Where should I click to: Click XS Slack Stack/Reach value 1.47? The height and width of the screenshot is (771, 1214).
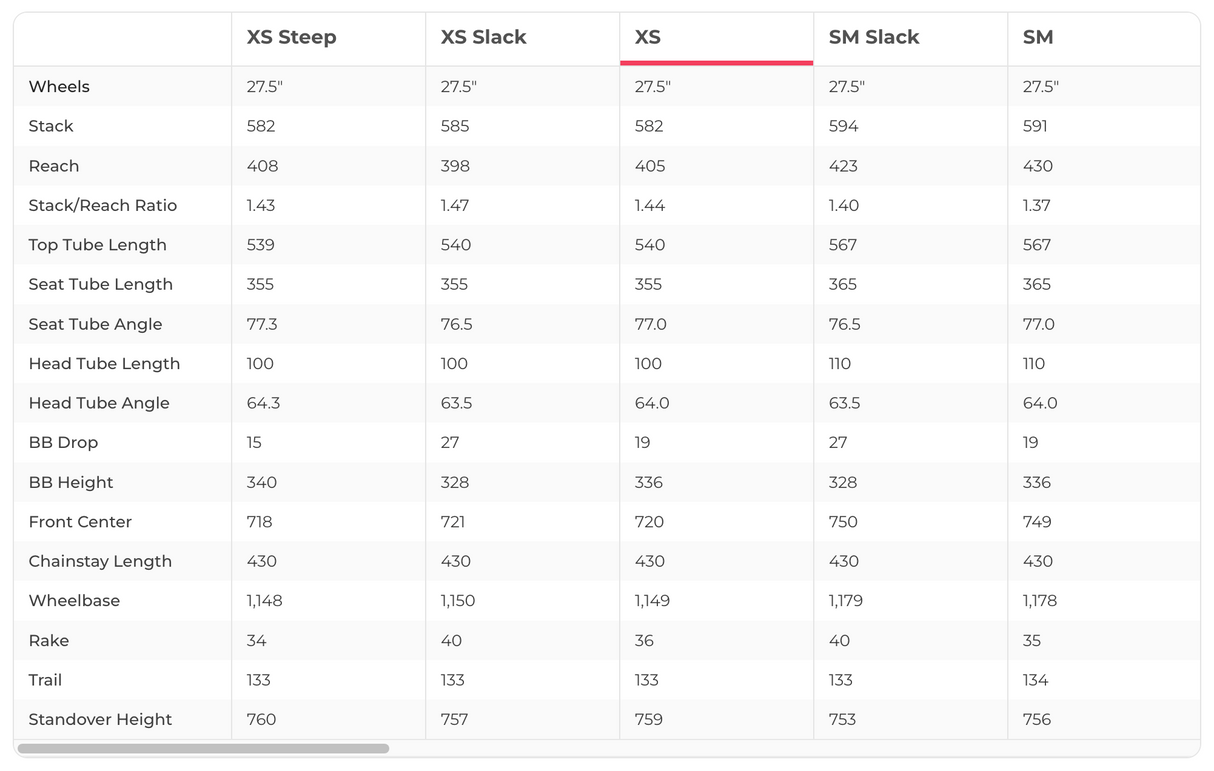(x=455, y=205)
